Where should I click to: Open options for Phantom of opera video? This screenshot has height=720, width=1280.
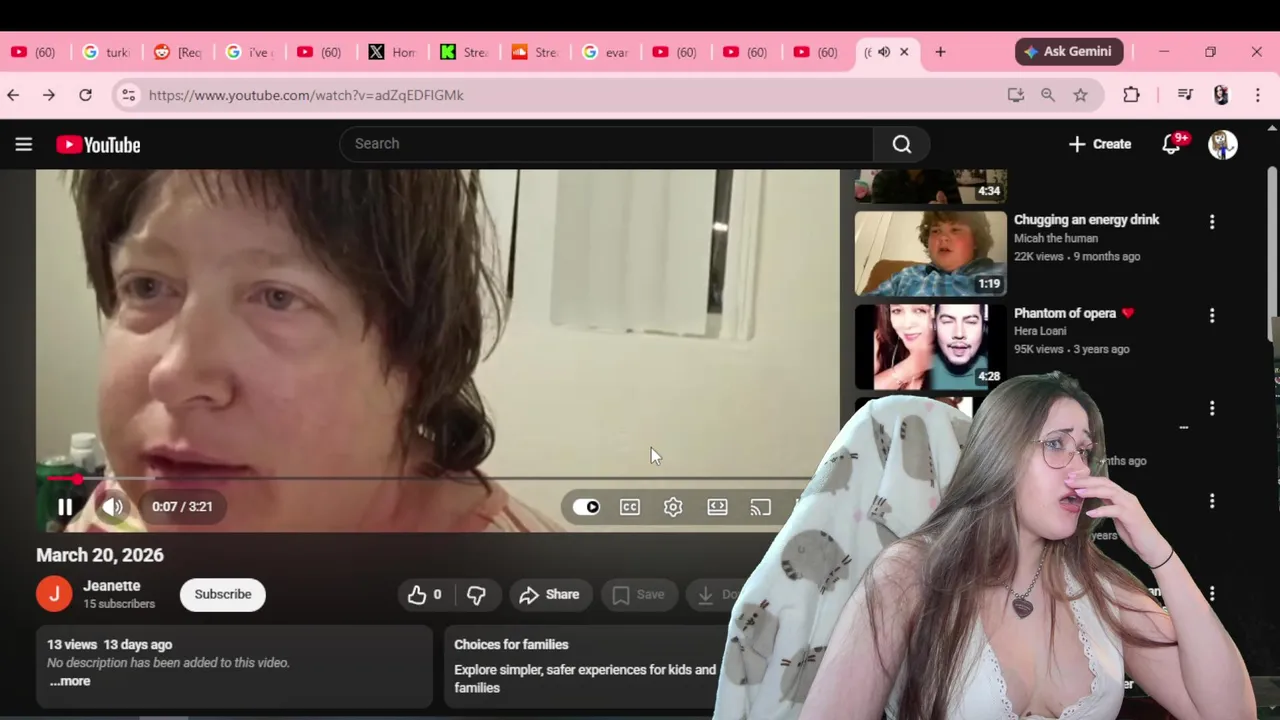tap(1212, 316)
